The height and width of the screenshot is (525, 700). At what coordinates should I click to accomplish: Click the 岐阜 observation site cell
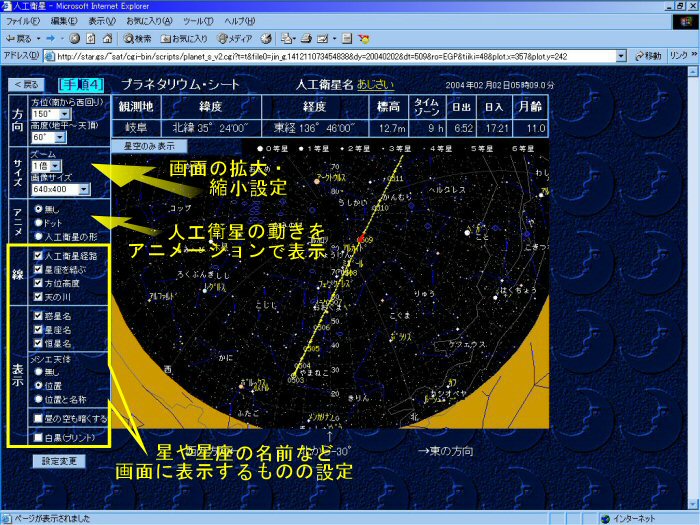pos(136,129)
